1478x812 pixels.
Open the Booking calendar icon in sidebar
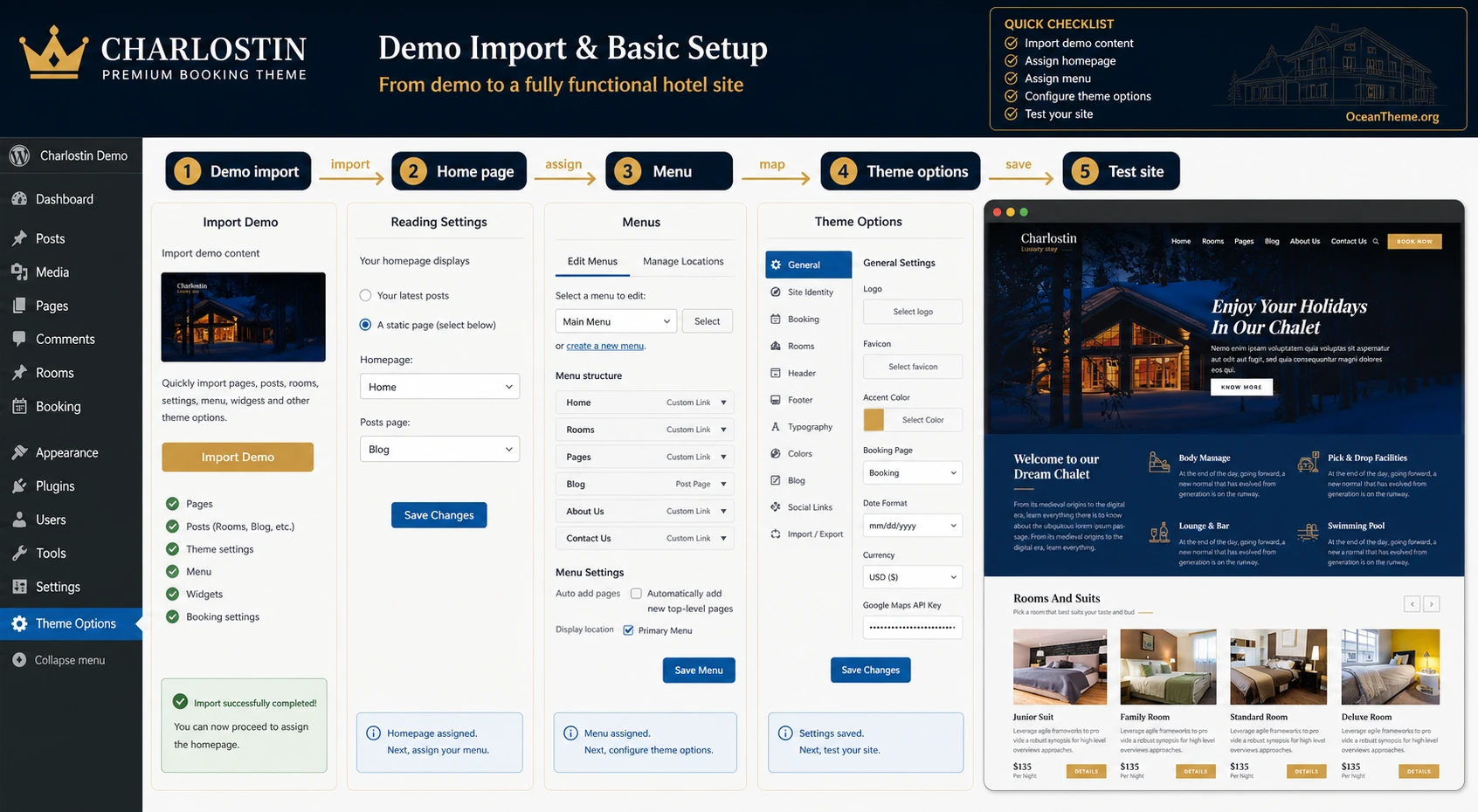(19, 406)
